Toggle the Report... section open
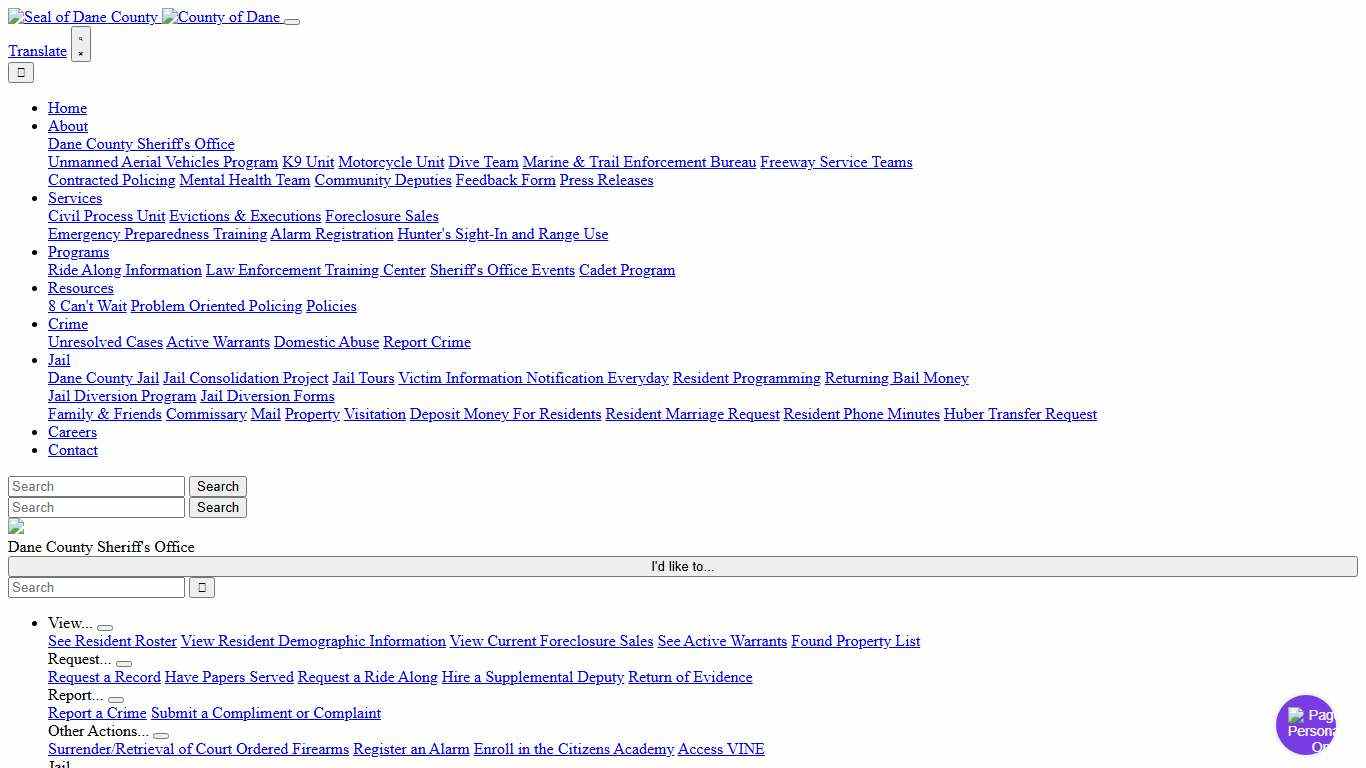This screenshot has width=1366, height=768. click(116, 699)
